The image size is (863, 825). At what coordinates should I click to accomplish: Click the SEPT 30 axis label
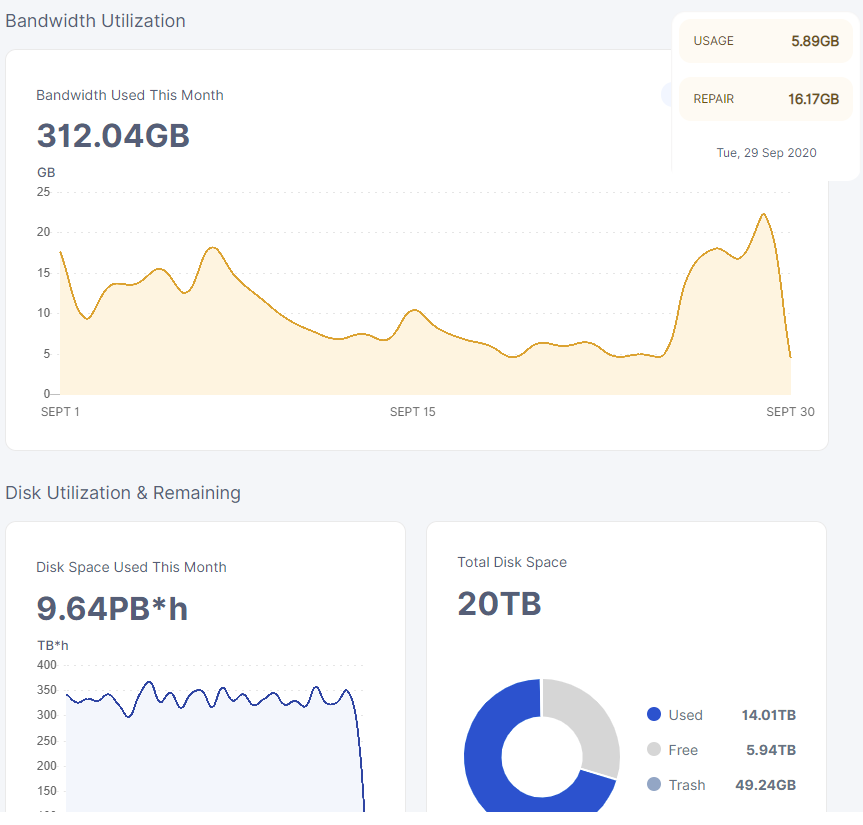[x=790, y=412]
